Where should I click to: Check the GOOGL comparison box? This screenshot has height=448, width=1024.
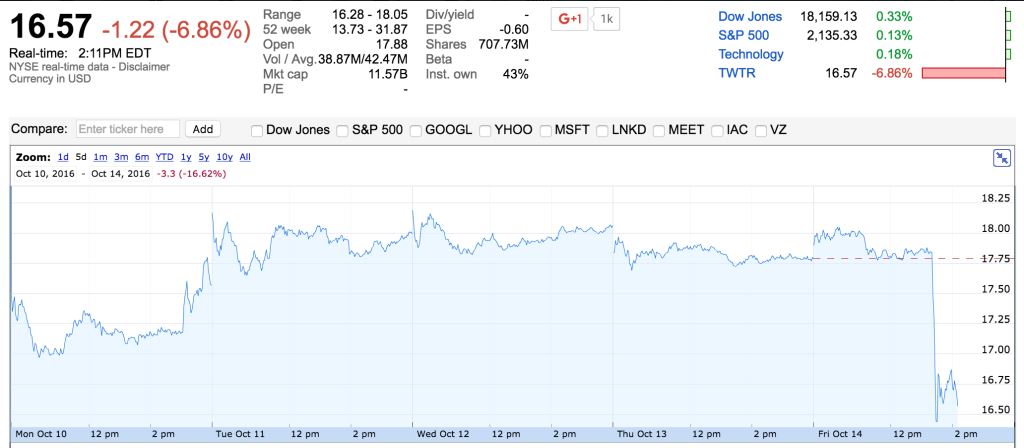414,130
